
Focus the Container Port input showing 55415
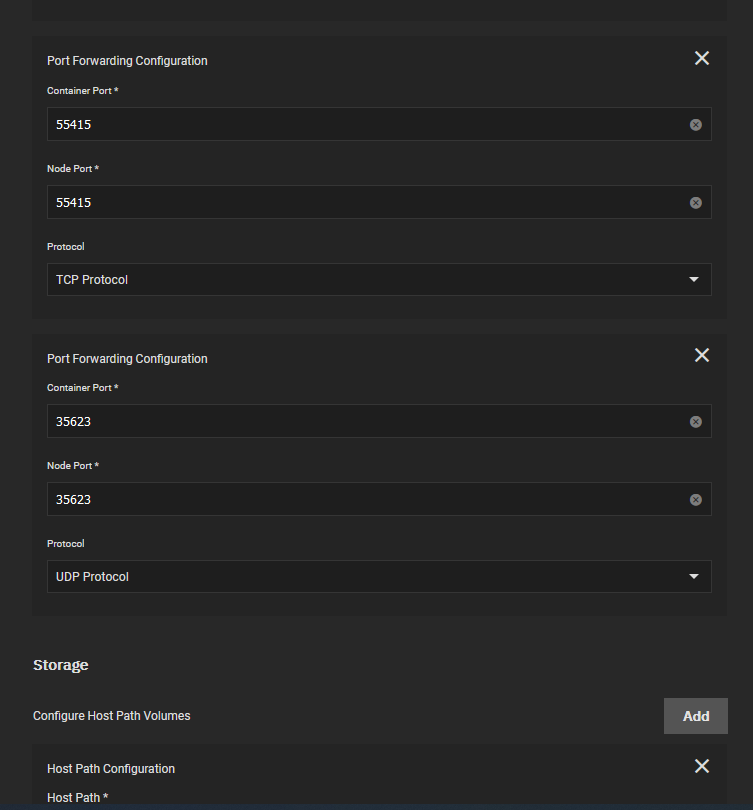pyautogui.click(x=369, y=124)
